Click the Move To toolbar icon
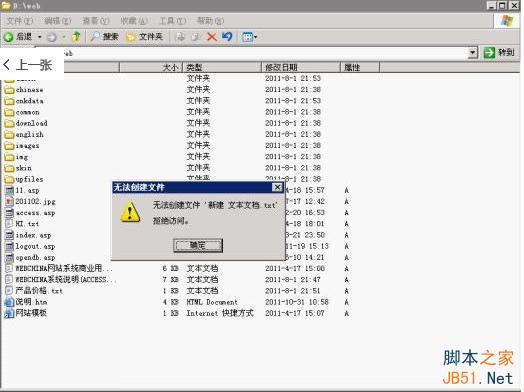The image size is (524, 392). click(180, 37)
